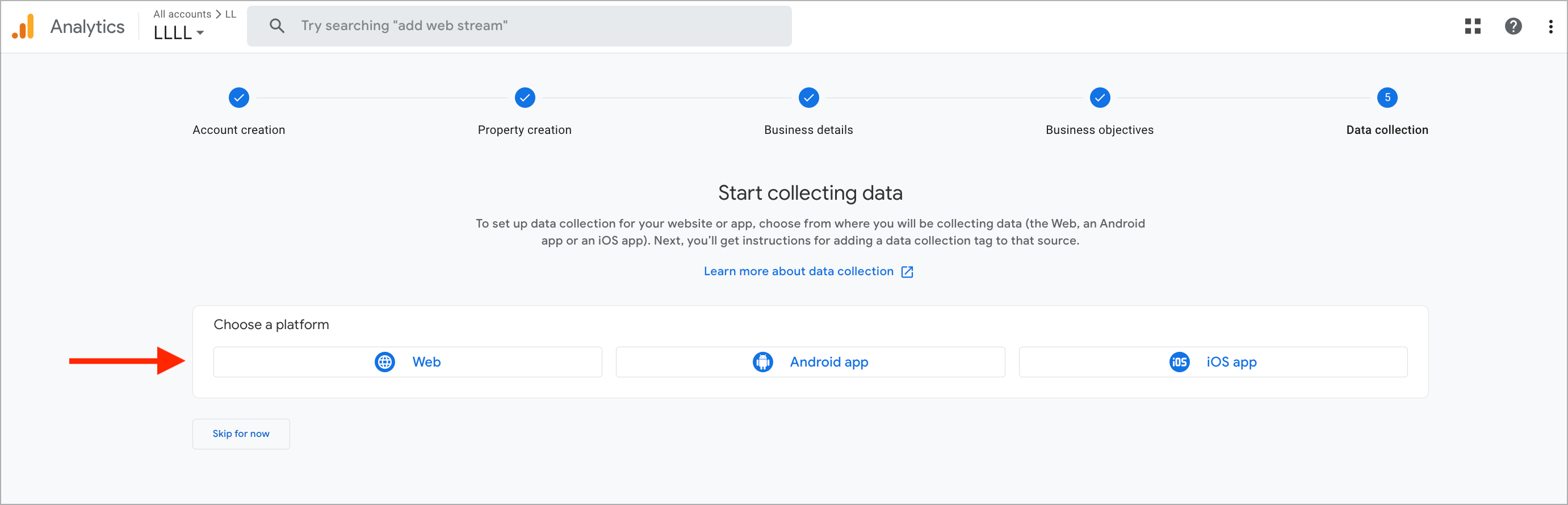Click the All accounts breadcrumb
Image resolution: width=1568 pixels, height=505 pixels.
[182, 14]
